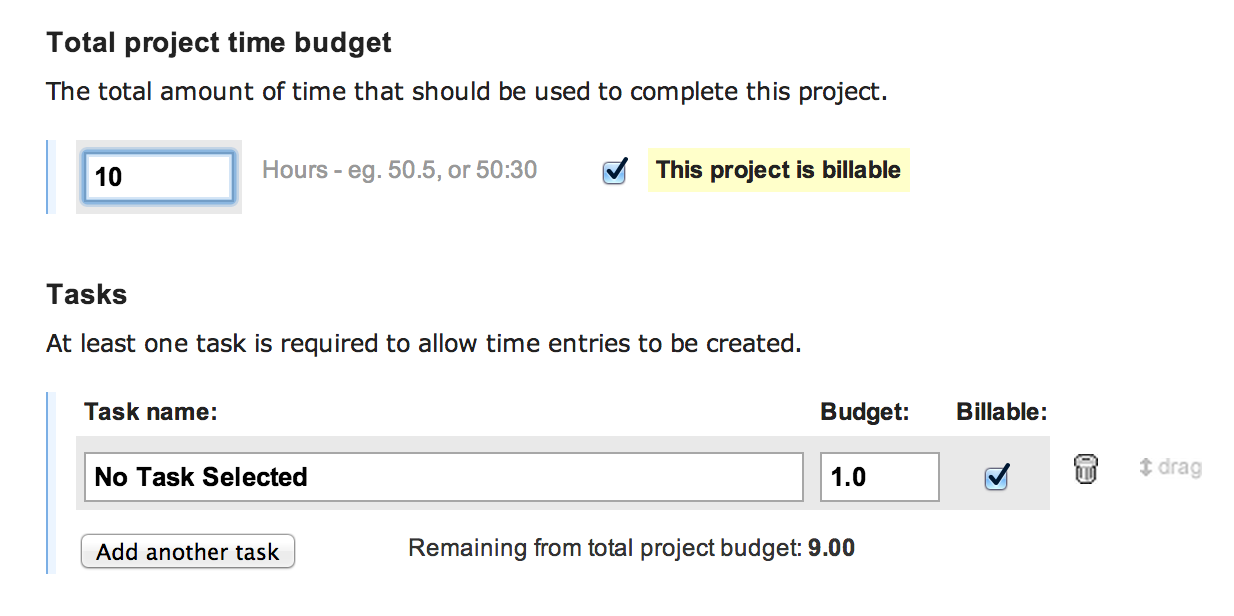Click the hours format hint text

tap(398, 170)
